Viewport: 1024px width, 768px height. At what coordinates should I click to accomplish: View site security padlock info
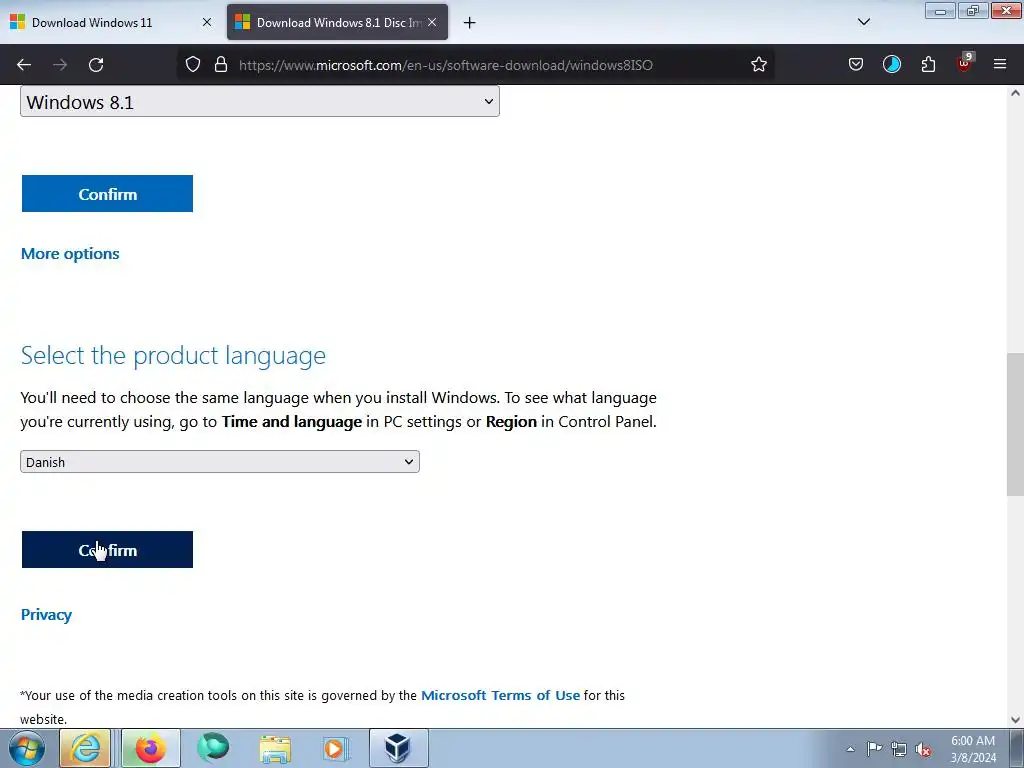coord(221,64)
